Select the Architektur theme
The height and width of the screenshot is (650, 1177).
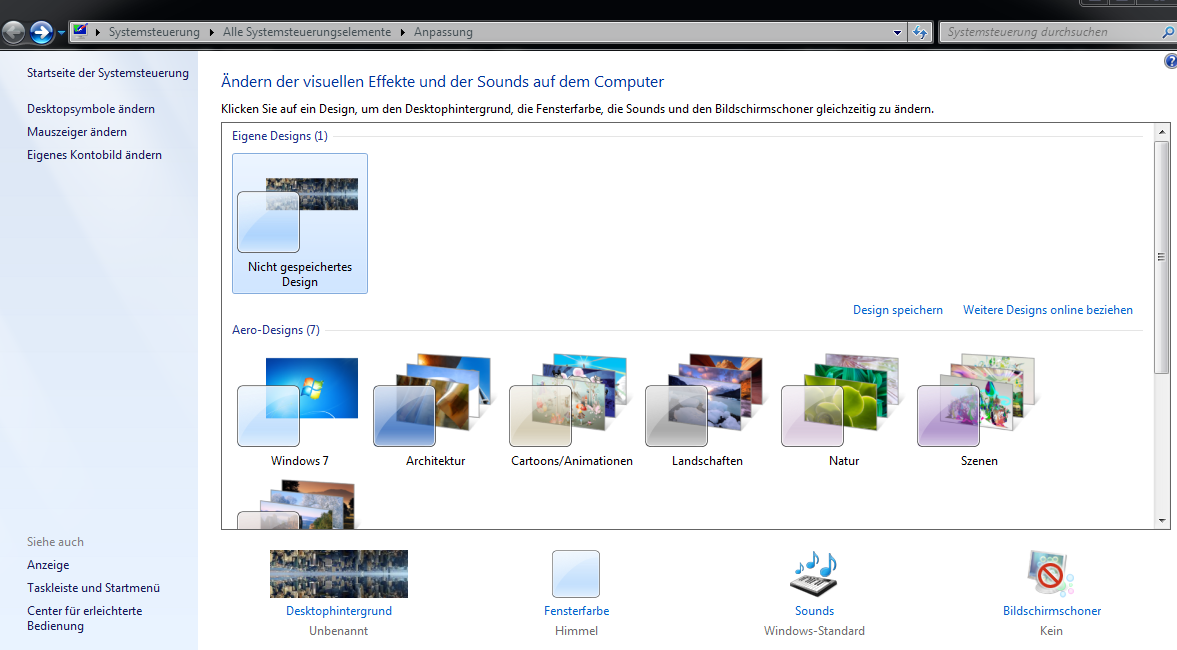(x=435, y=410)
